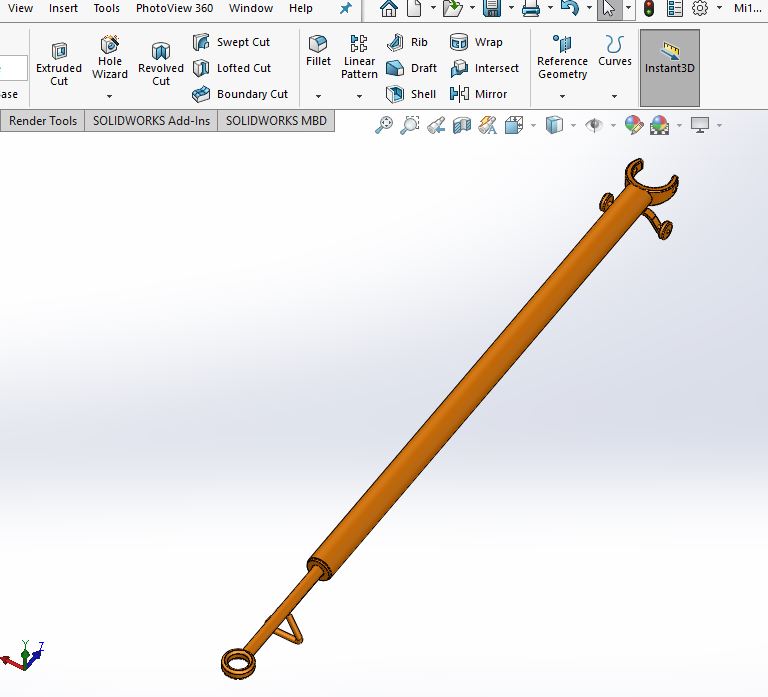The height and width of the screenshot is (697, 768).
Task: Open the PhotoView 360 menu
Action: tap(174, 8)
